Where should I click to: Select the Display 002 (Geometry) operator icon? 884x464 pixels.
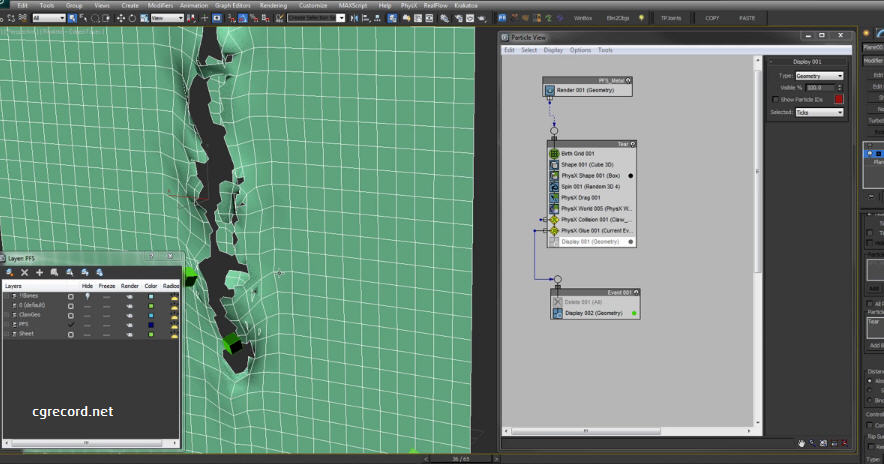(x=558, y=313)
